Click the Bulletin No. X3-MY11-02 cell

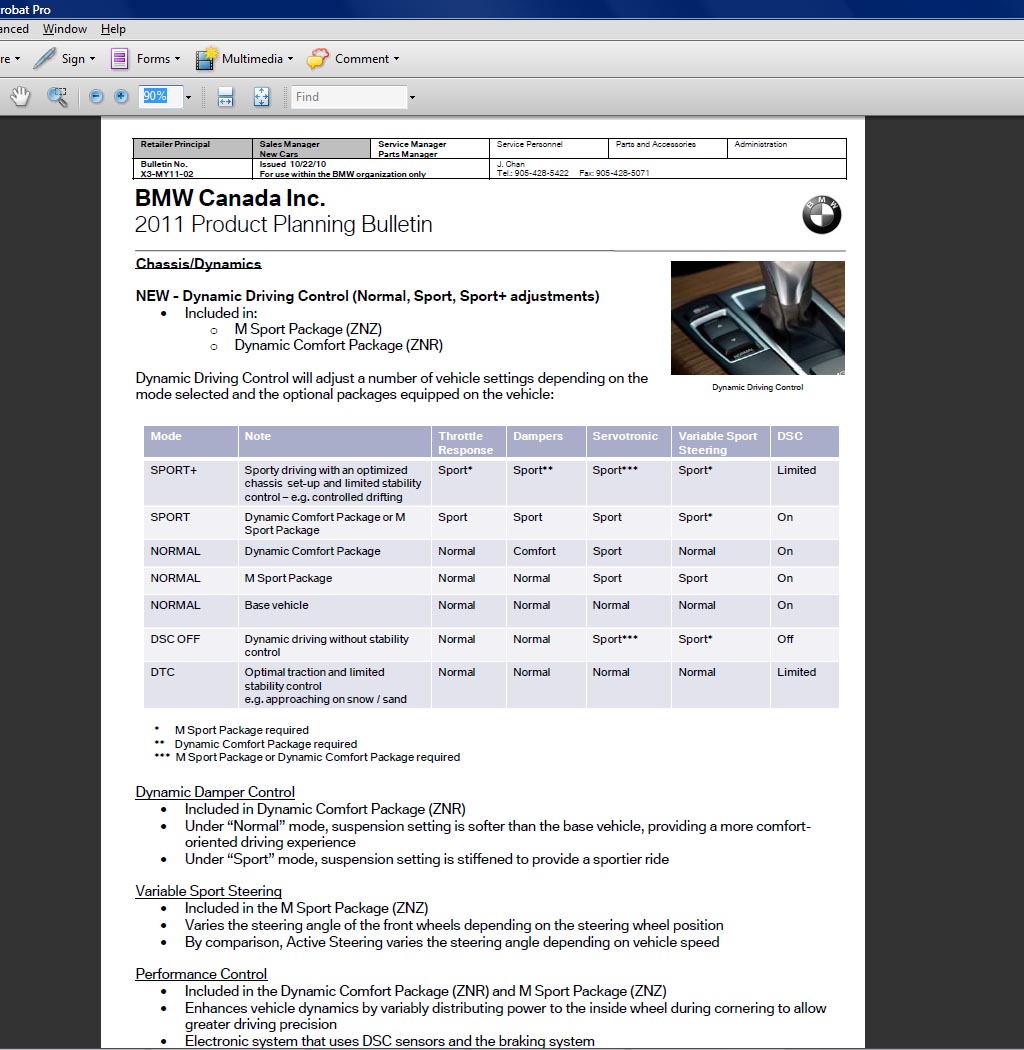click(x=193, y=169)
